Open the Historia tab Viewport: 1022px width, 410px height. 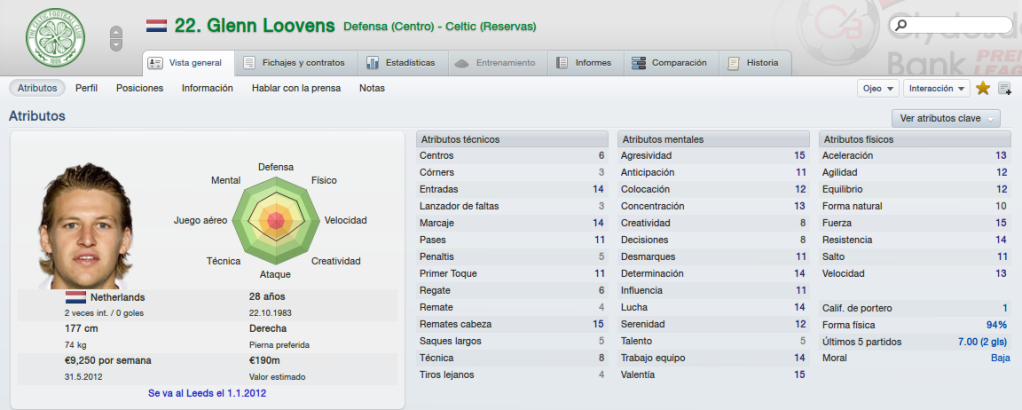point(753,63)
